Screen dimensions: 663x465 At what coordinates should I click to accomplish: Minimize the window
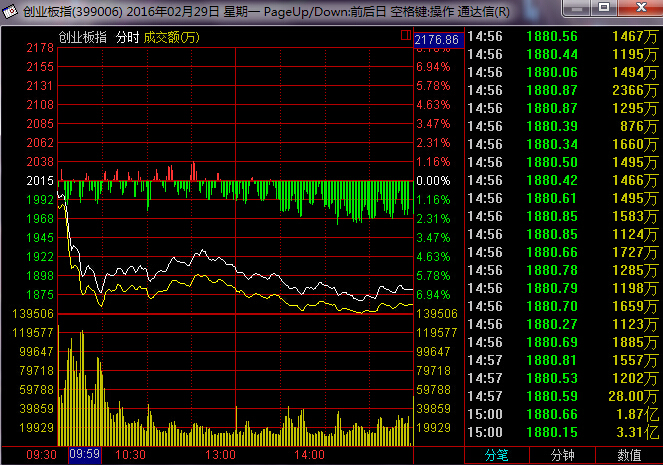[x=577, y=8]
